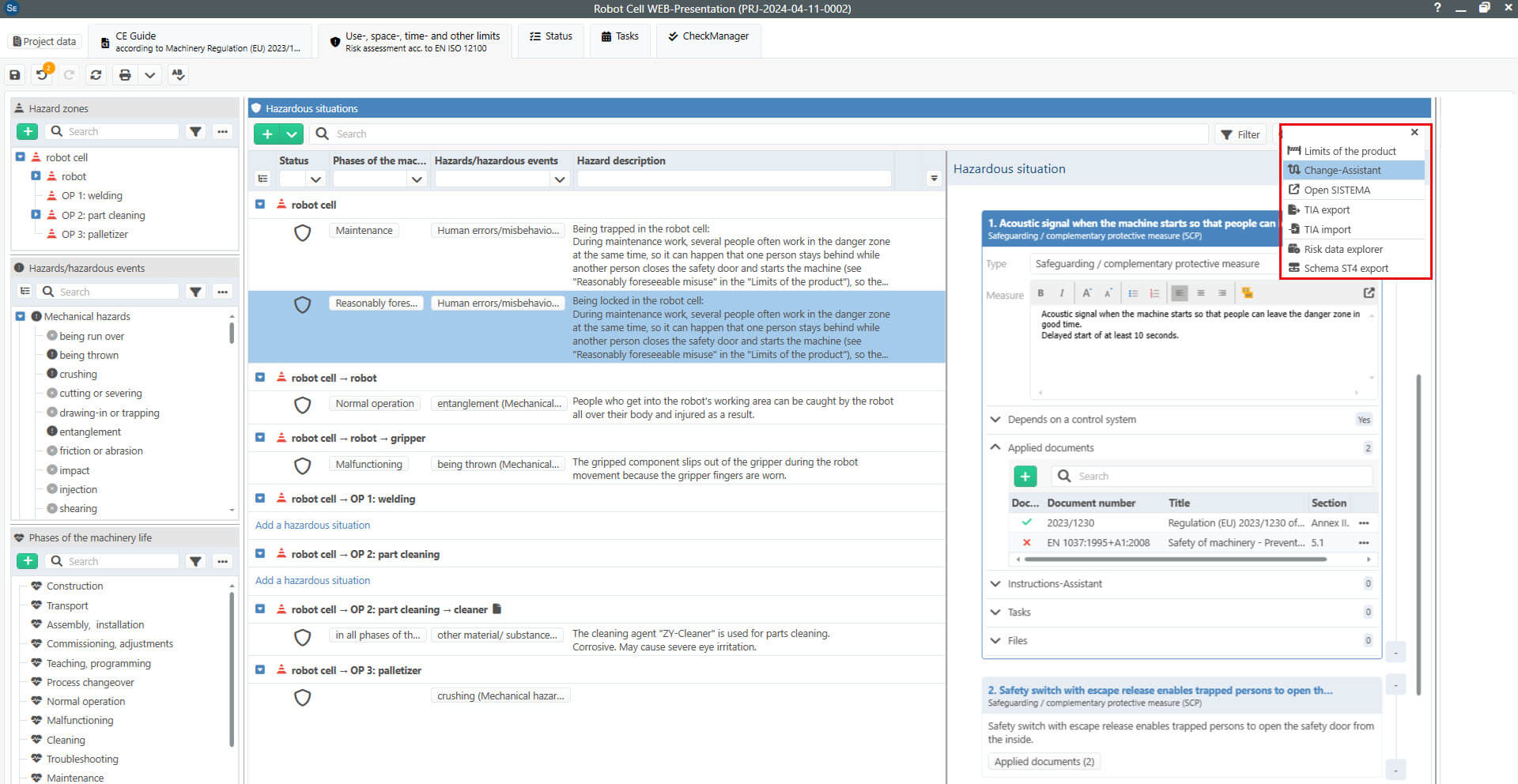Select TIA export menu entry
This screenshot has height=784, width=1518.
click(x=1354, y=209)
